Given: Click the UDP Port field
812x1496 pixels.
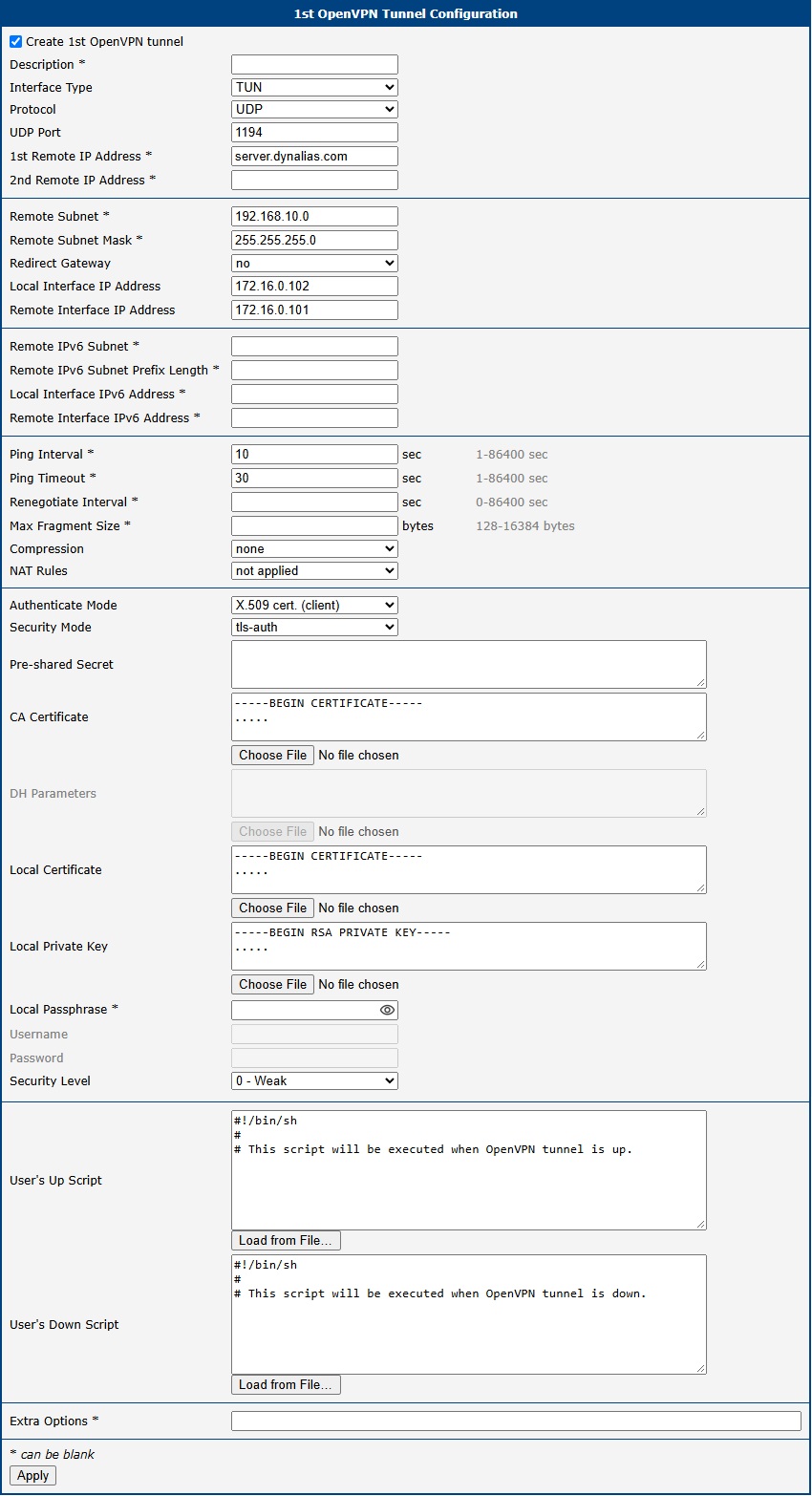Looking at the screenshot, I should [314, 132].
